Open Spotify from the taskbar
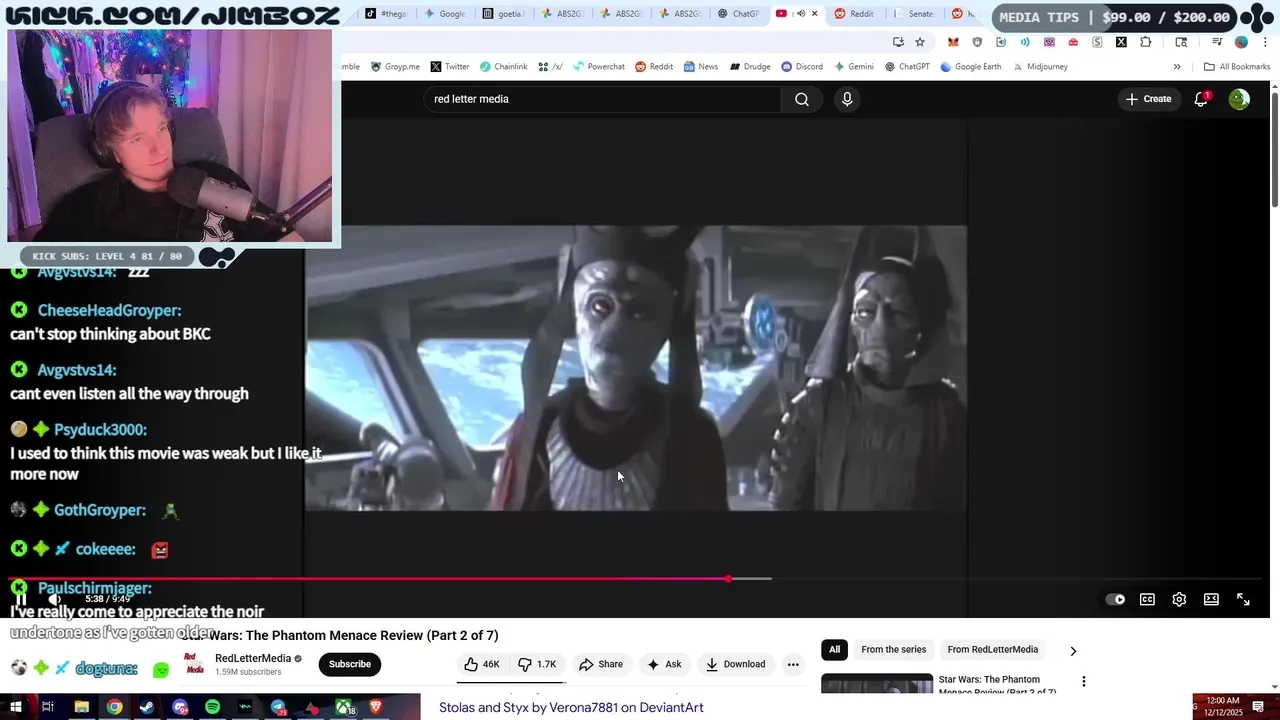 click(x=212, y=707)
